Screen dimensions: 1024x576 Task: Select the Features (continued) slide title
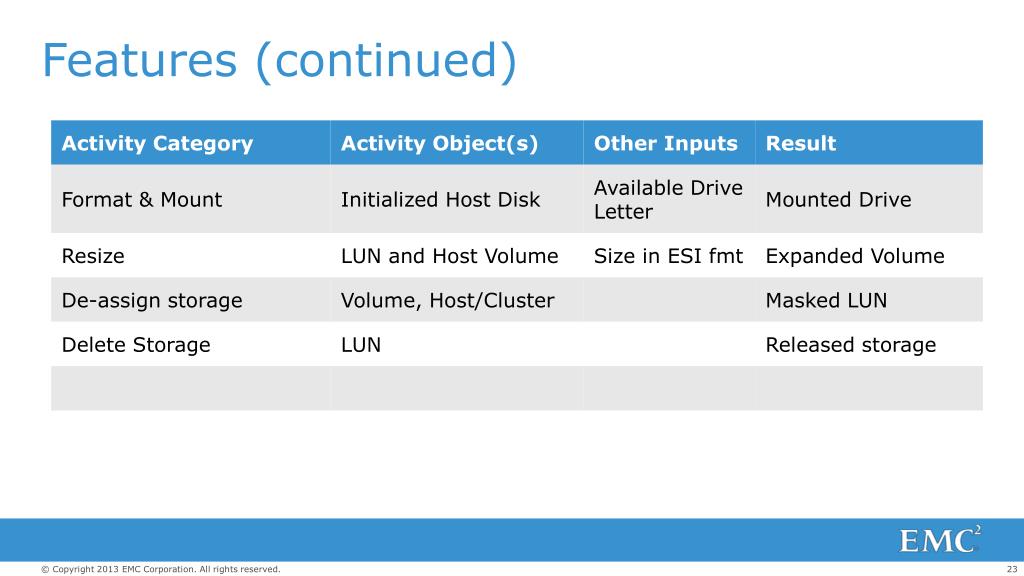[280, 61]
